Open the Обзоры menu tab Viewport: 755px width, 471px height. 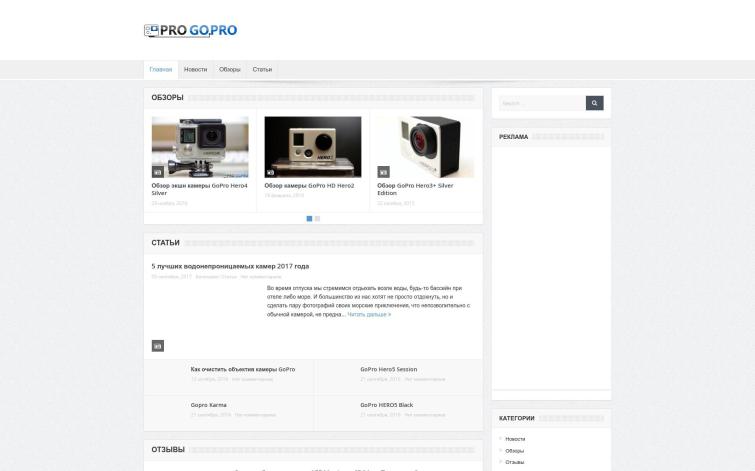(x=230, y=69)
